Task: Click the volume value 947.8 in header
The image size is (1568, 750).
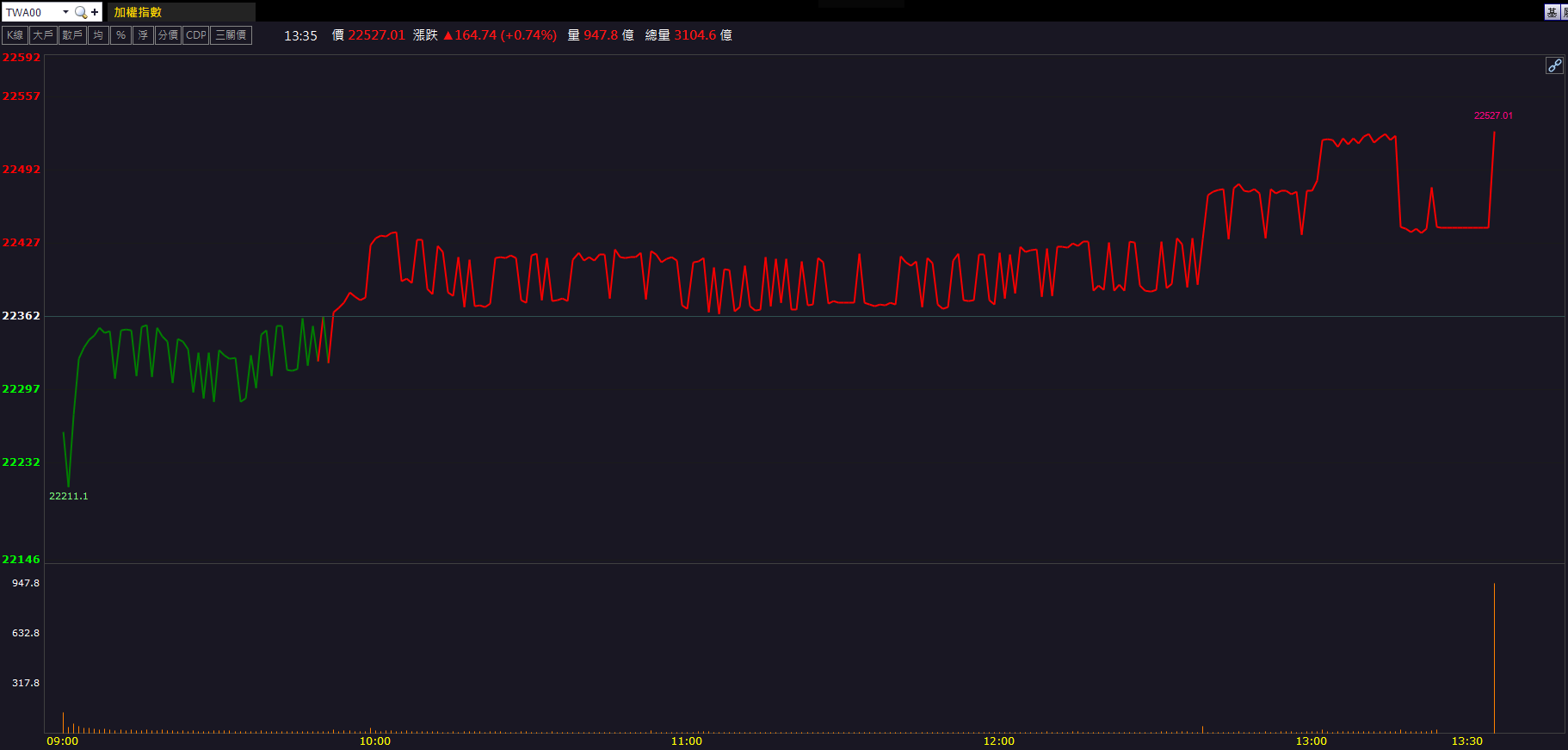Action: point(601,35)
